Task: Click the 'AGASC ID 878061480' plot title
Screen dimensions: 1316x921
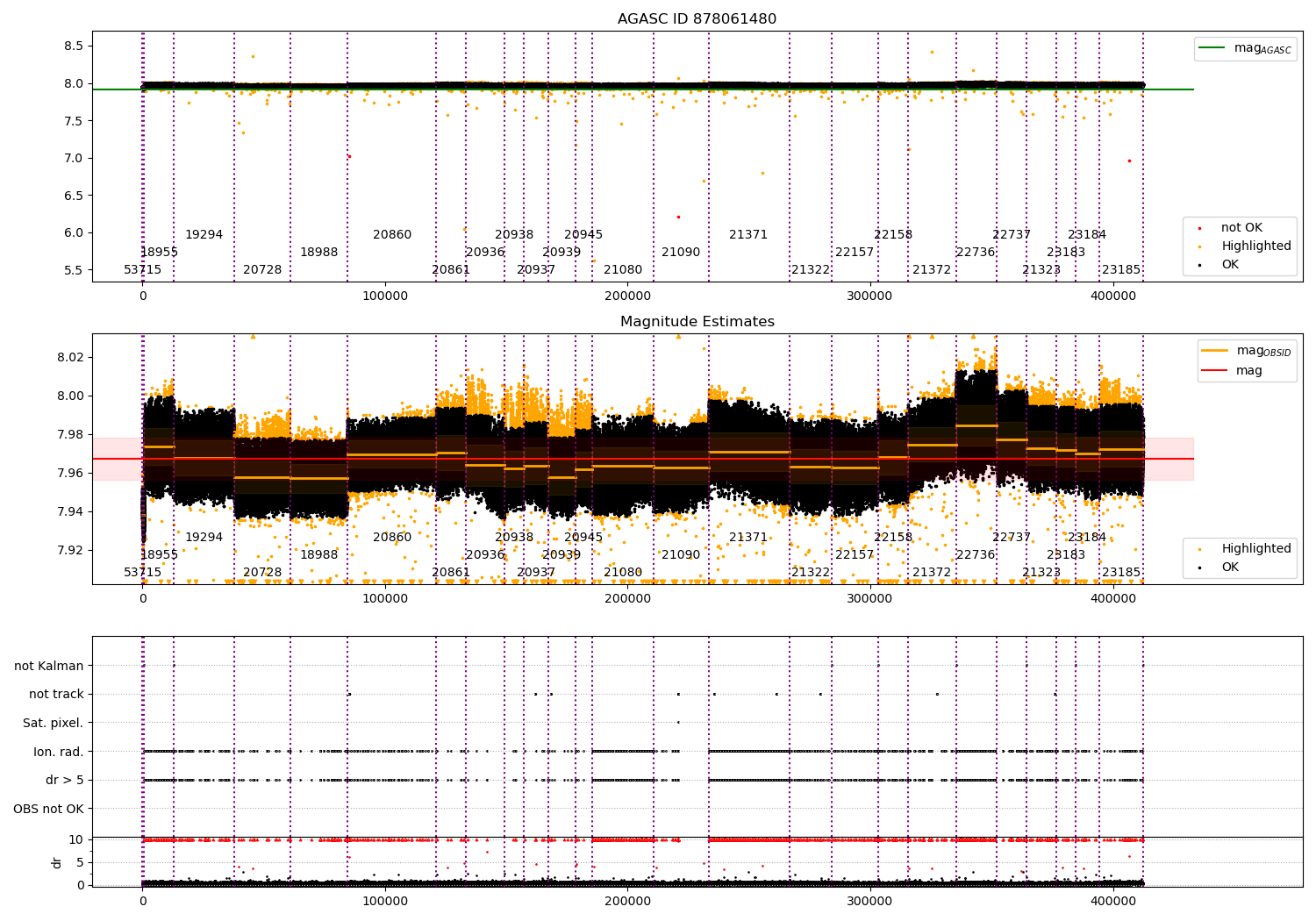Action: pos(697,19)
